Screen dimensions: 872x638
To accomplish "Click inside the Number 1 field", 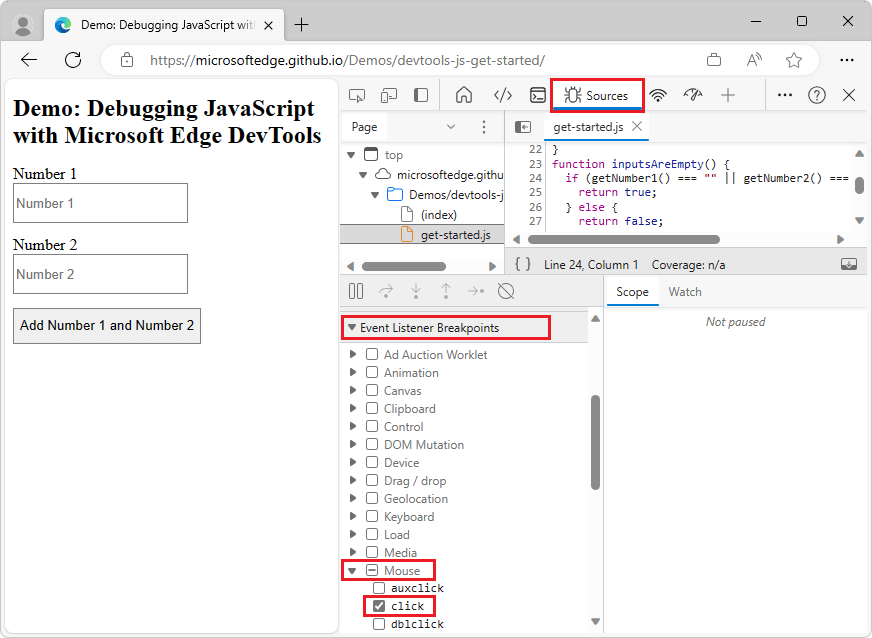I will [x=100, y=202].
